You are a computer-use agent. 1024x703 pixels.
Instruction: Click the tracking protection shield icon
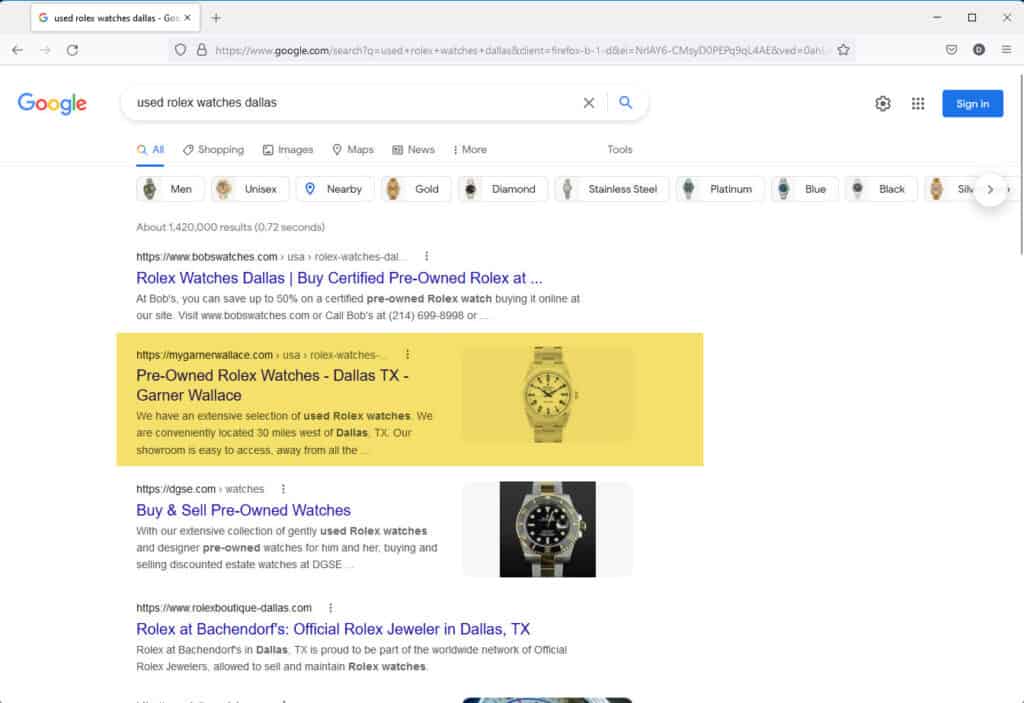(x=180, y=50)
